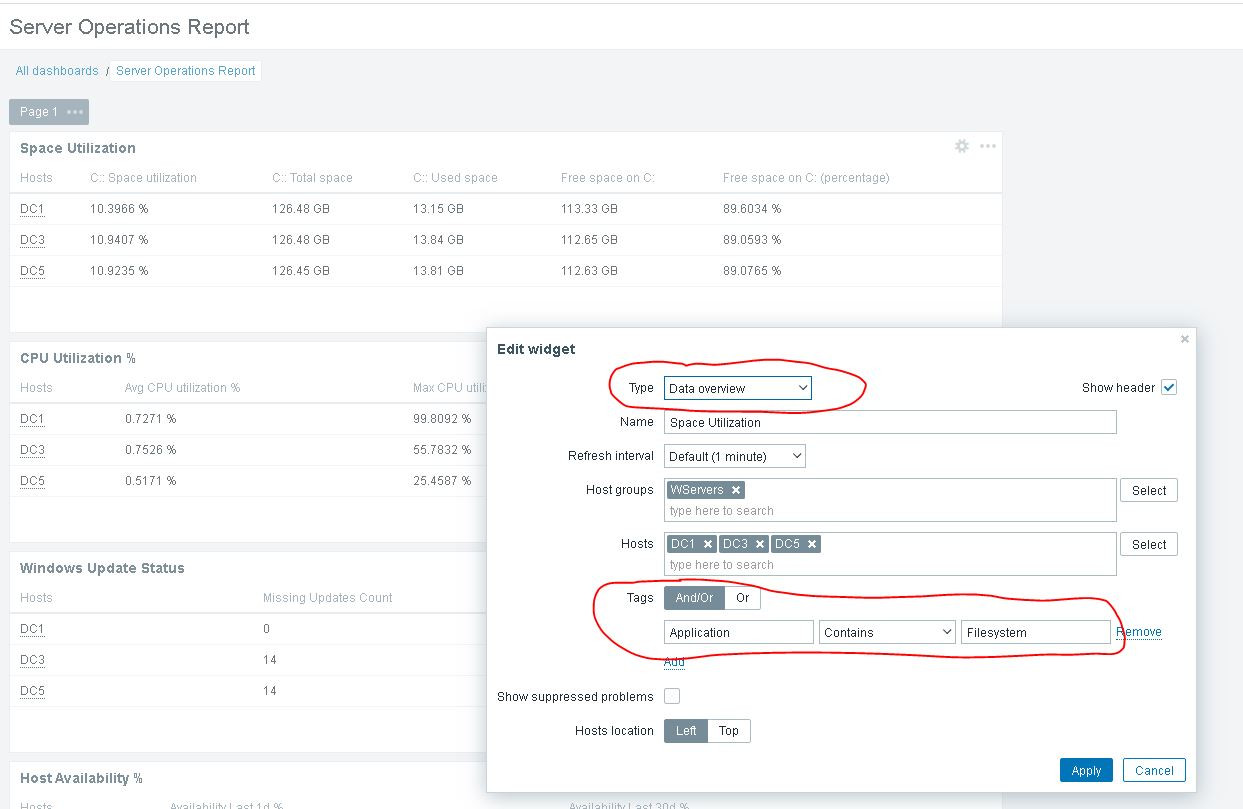The width and height of the screenshot is (1243, 809).
Task: Open the Refresh interval dropdown
Action: click(734, 456)
